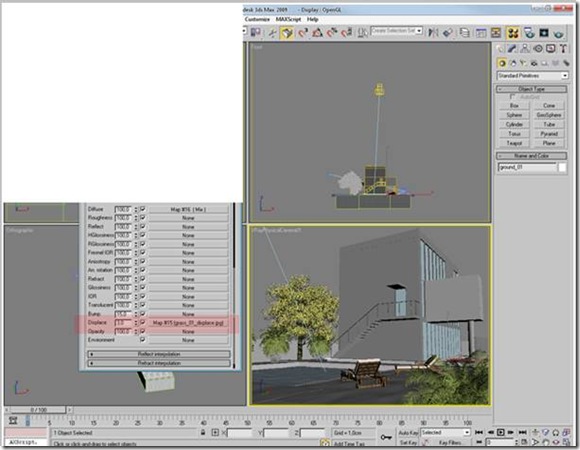Click the Displace map grass_01 button
This screenshot has height=450, width=580.
[188, 323]
